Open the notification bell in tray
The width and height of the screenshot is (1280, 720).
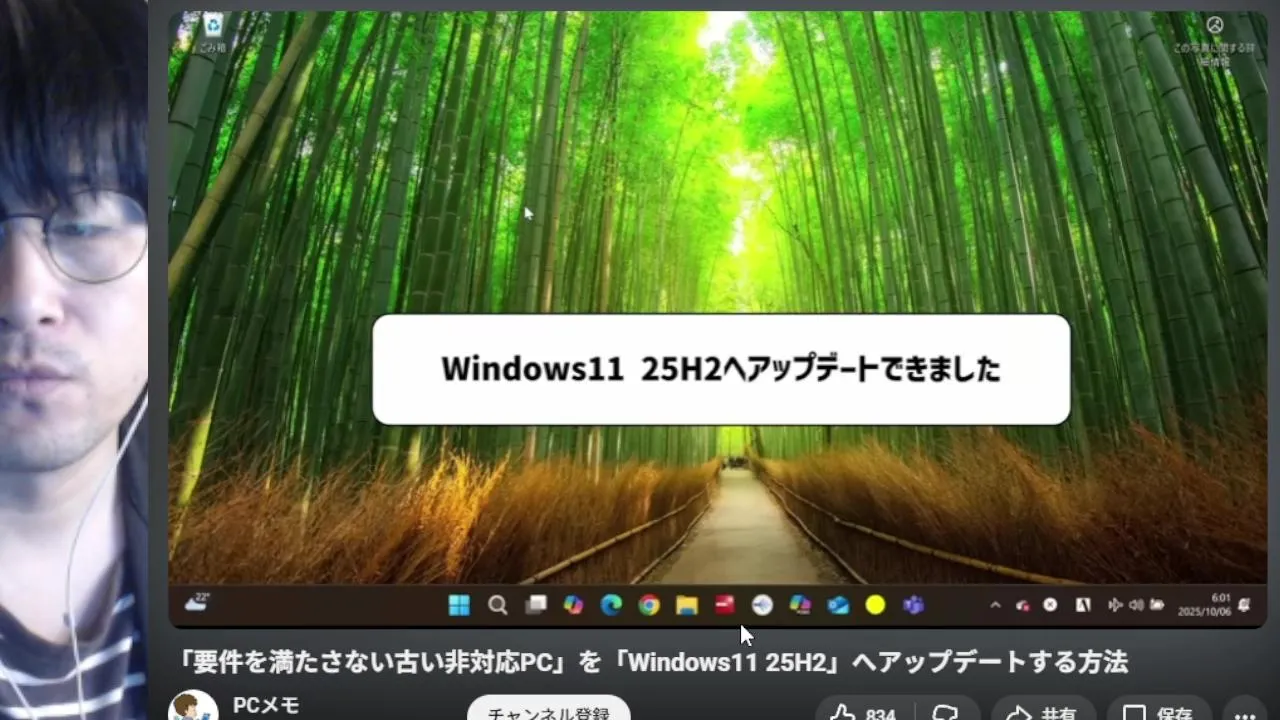click(x=1244, y=604)
